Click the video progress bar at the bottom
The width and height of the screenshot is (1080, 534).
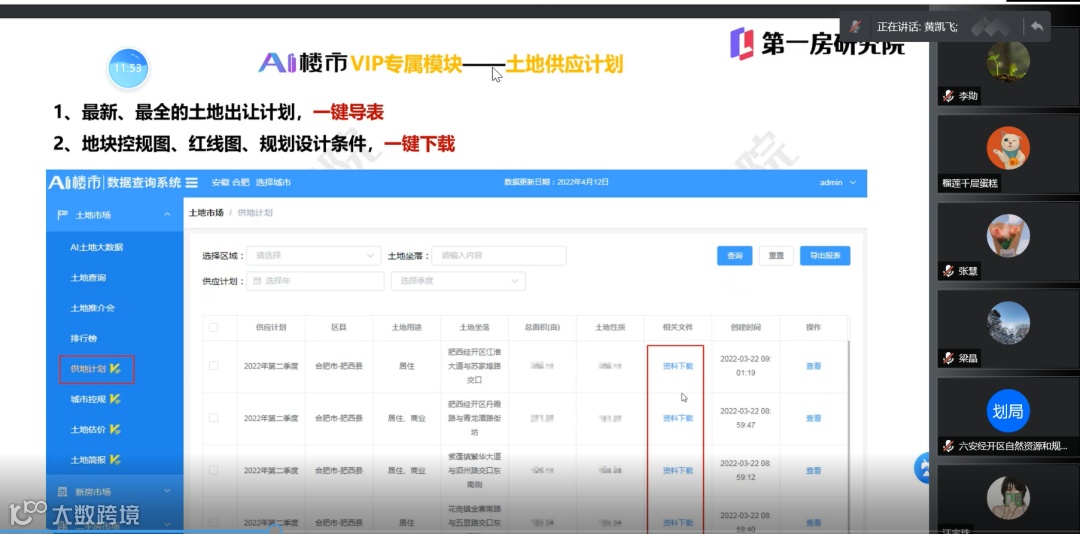click(540, 531)
